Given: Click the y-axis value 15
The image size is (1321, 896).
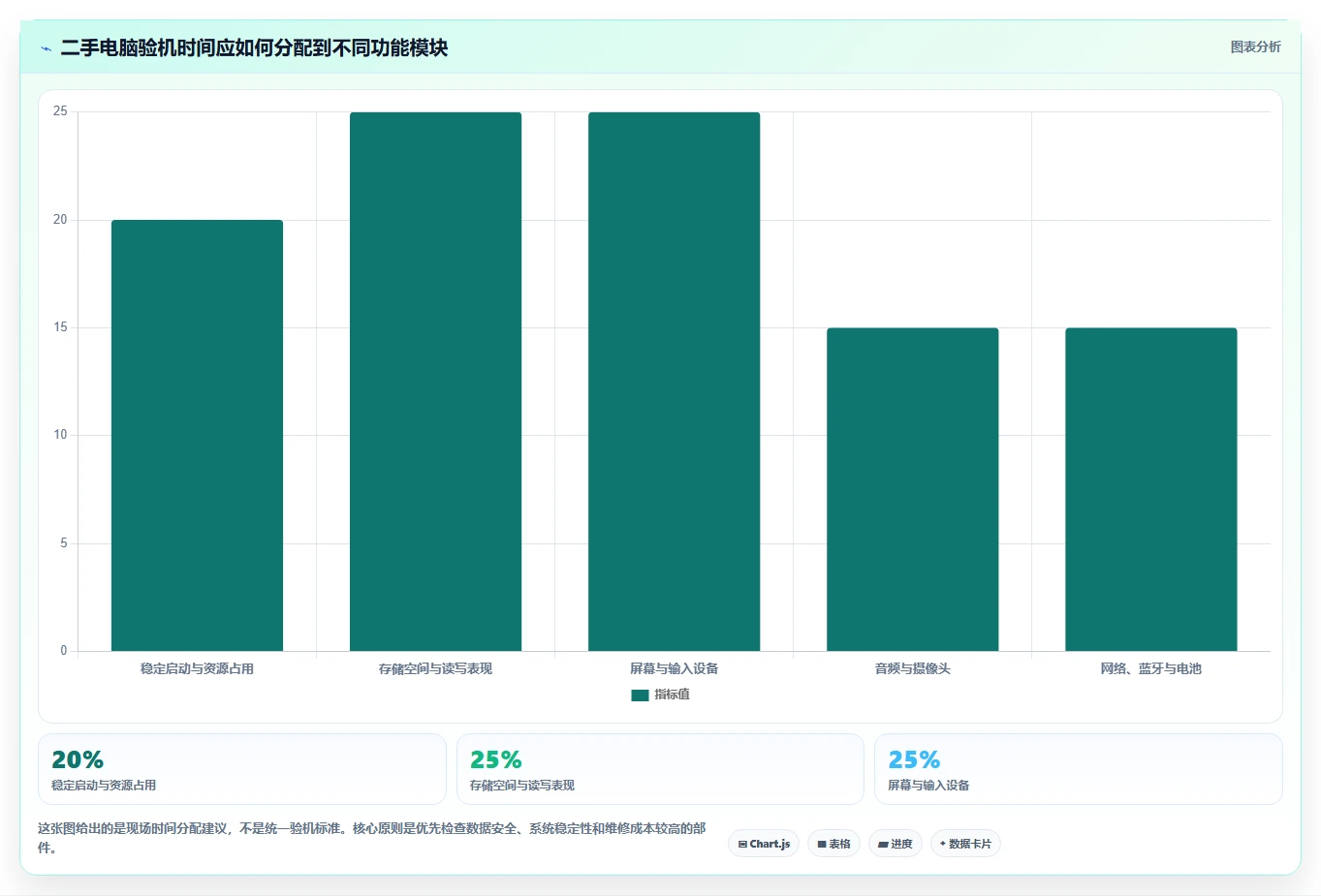Looking at the screenshot, I should pos(60,327).
